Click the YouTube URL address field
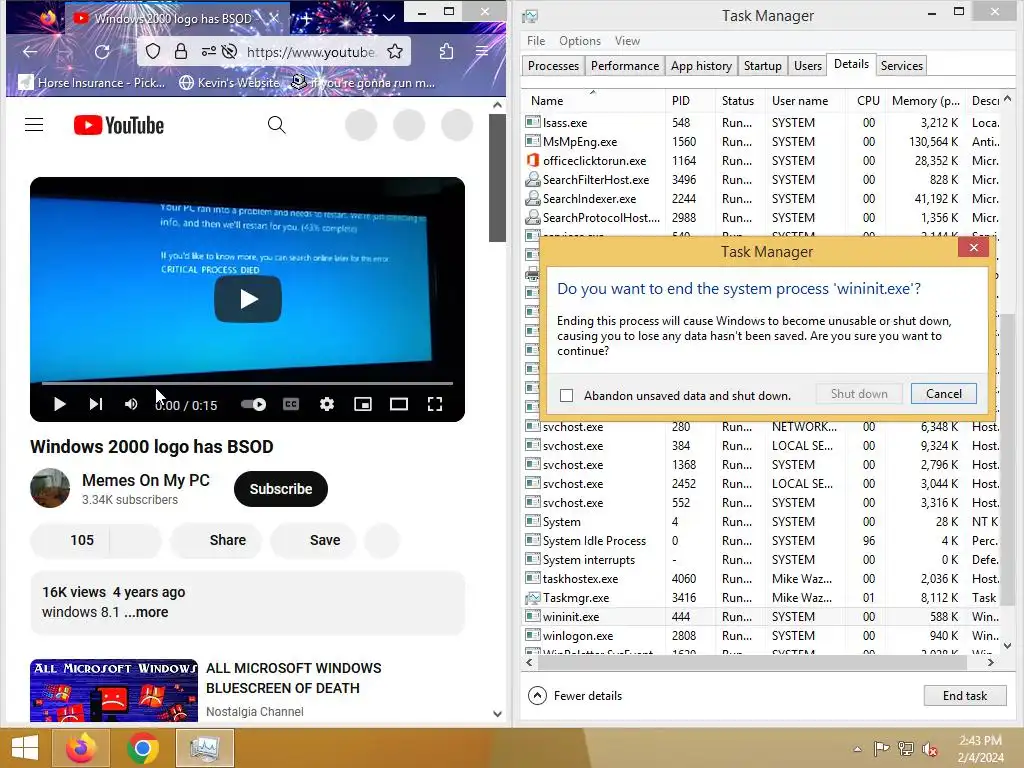 (x=311, y=52)
